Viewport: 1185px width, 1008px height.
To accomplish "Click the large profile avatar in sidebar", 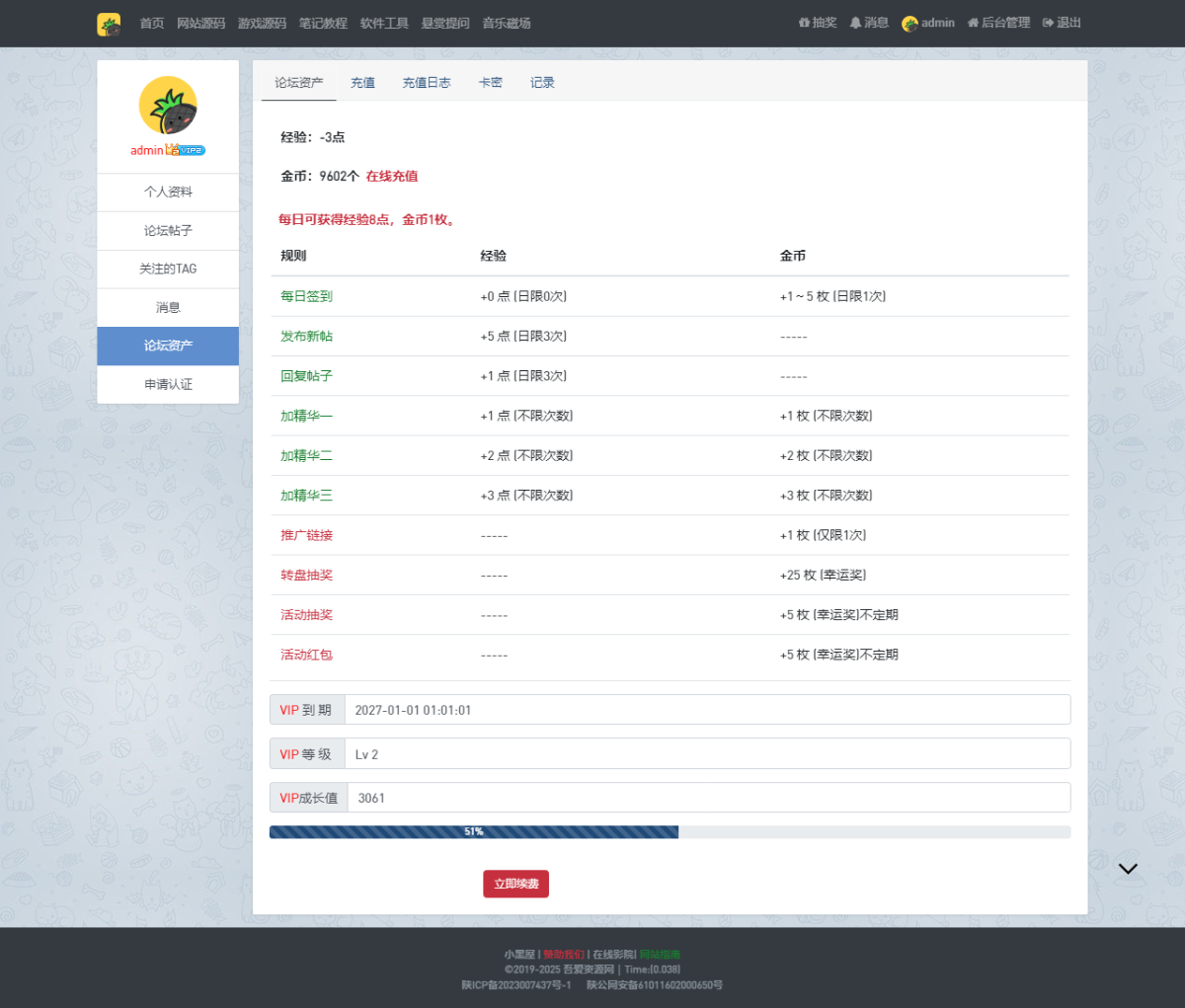I will point(168,106).
